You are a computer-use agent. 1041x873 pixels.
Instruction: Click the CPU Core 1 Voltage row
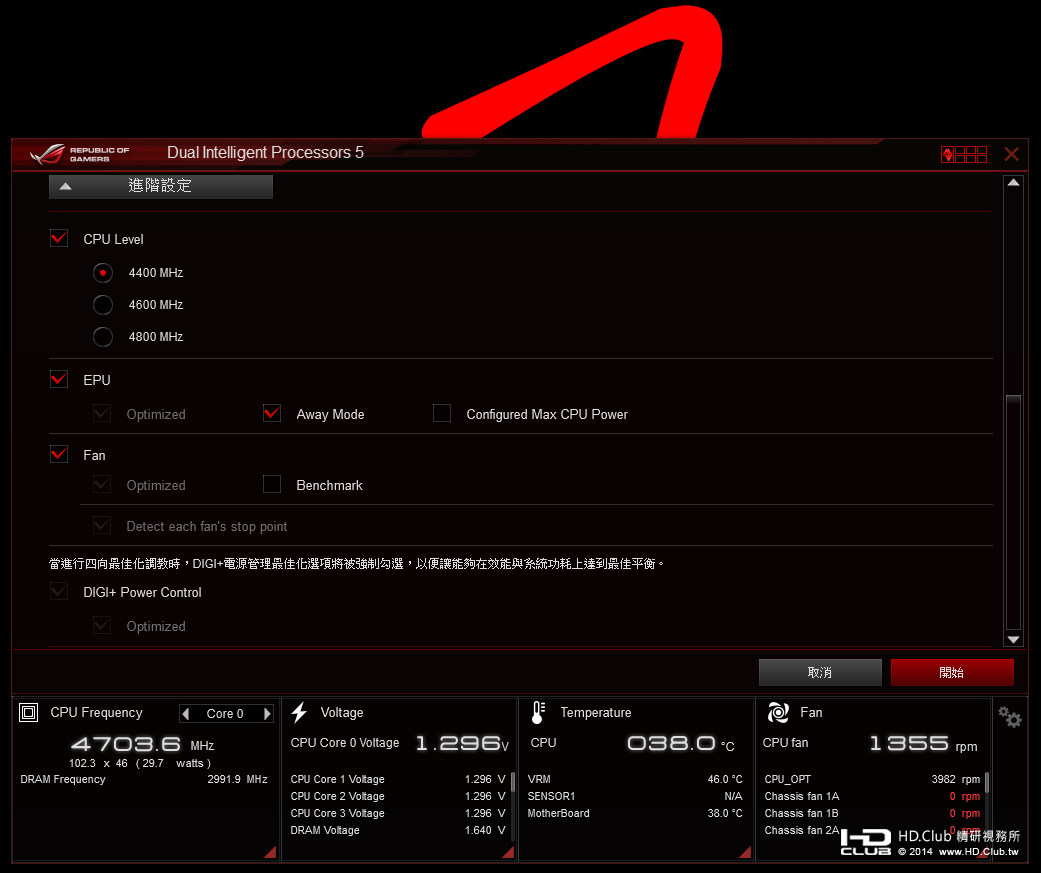[398, 779]
